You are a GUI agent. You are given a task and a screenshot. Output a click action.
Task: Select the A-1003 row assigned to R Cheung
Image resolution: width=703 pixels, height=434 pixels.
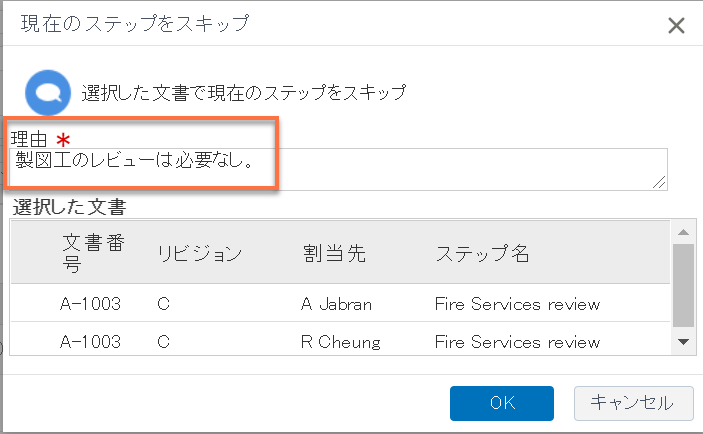coord(340,340)
